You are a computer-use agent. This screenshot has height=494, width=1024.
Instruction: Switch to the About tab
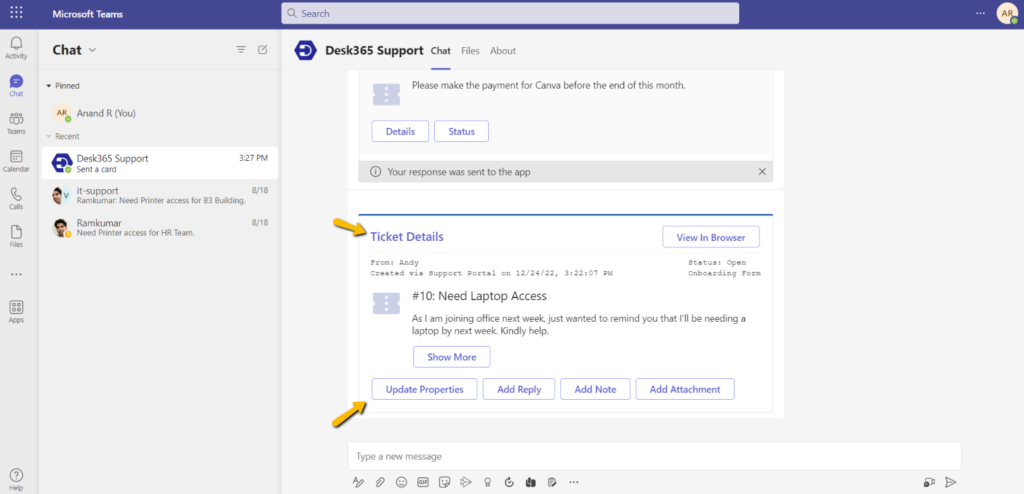click(x=503, y=50)
